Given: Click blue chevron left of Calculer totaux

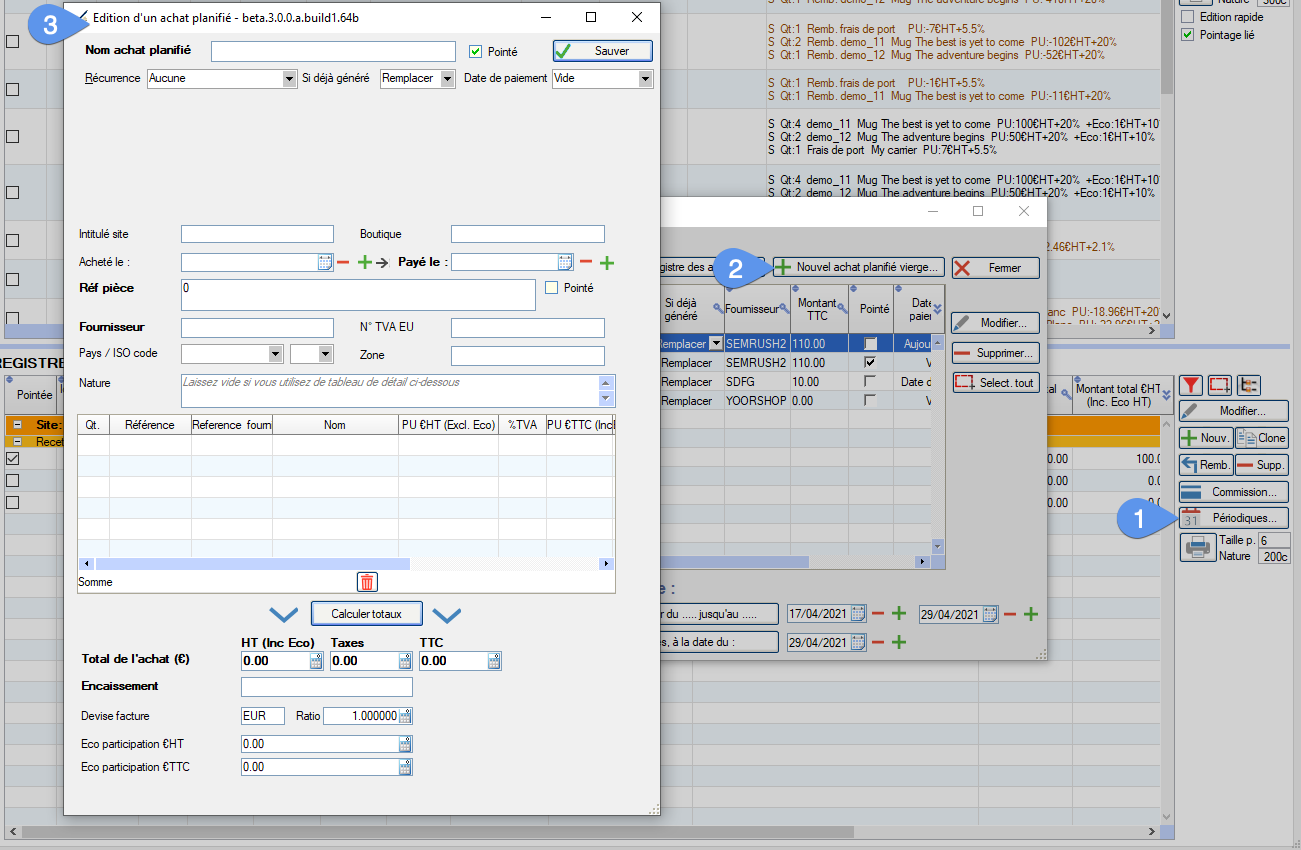Looking at the screenshot, I should [284, 614].
